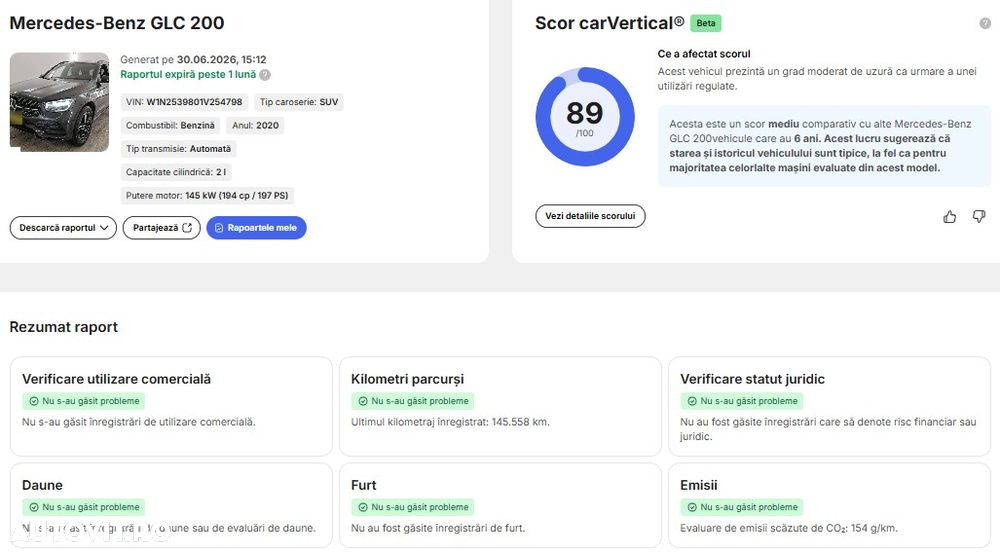Open the Kilometri parcurși card heading
This screenshot has height=552, width=1000.
408,379
